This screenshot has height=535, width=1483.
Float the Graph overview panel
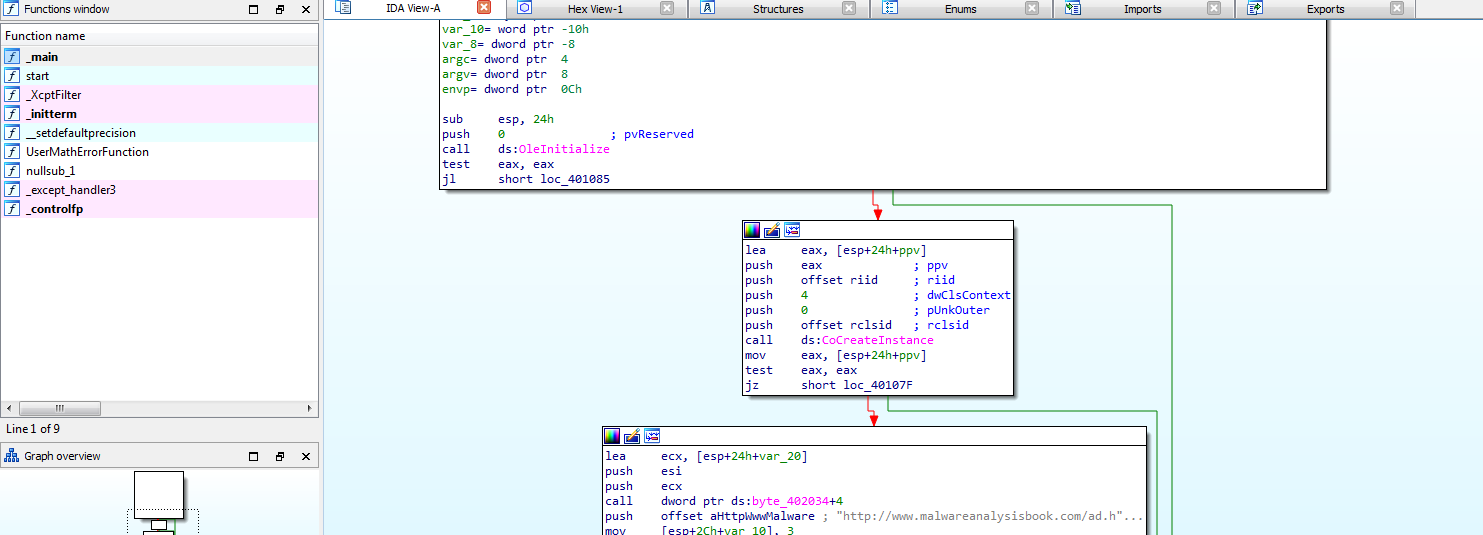(280, 456)
